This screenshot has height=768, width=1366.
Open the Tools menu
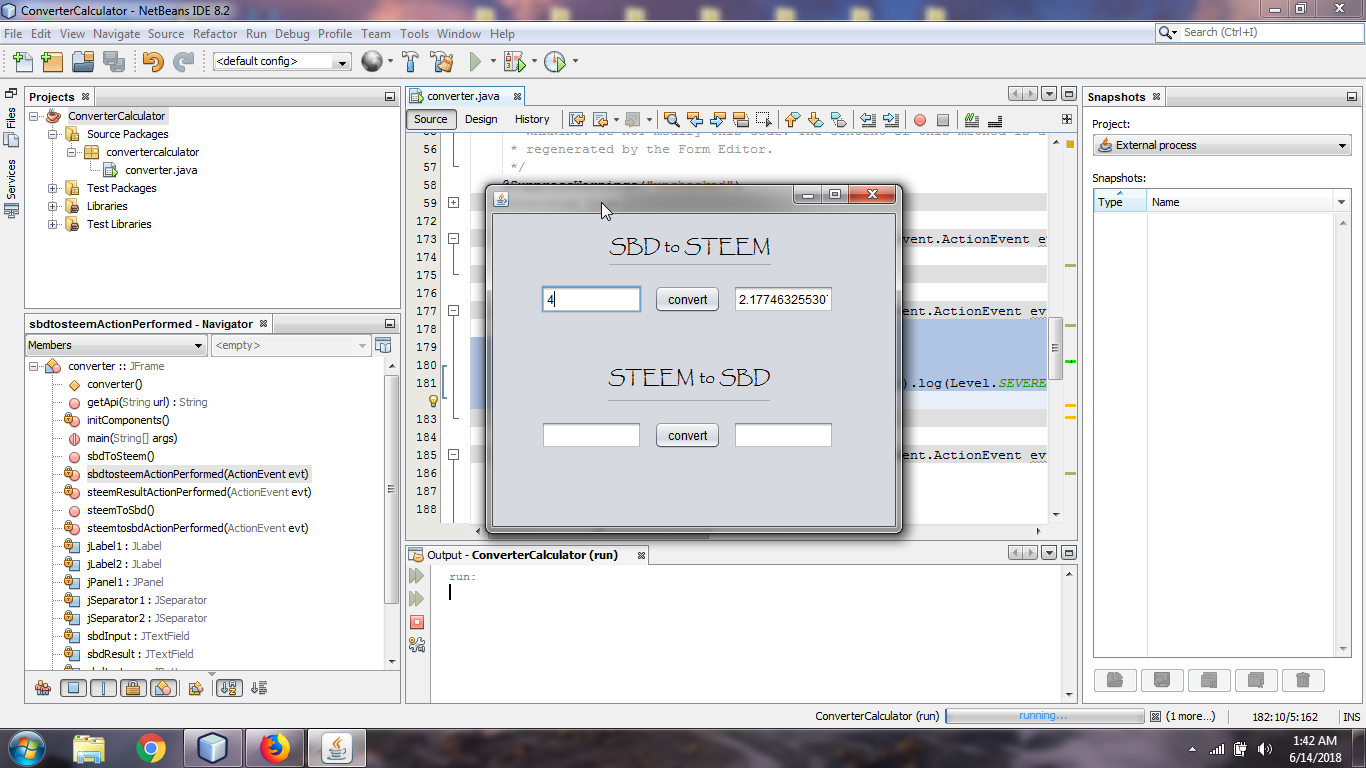pyautogui.click(x=414, y=33)
